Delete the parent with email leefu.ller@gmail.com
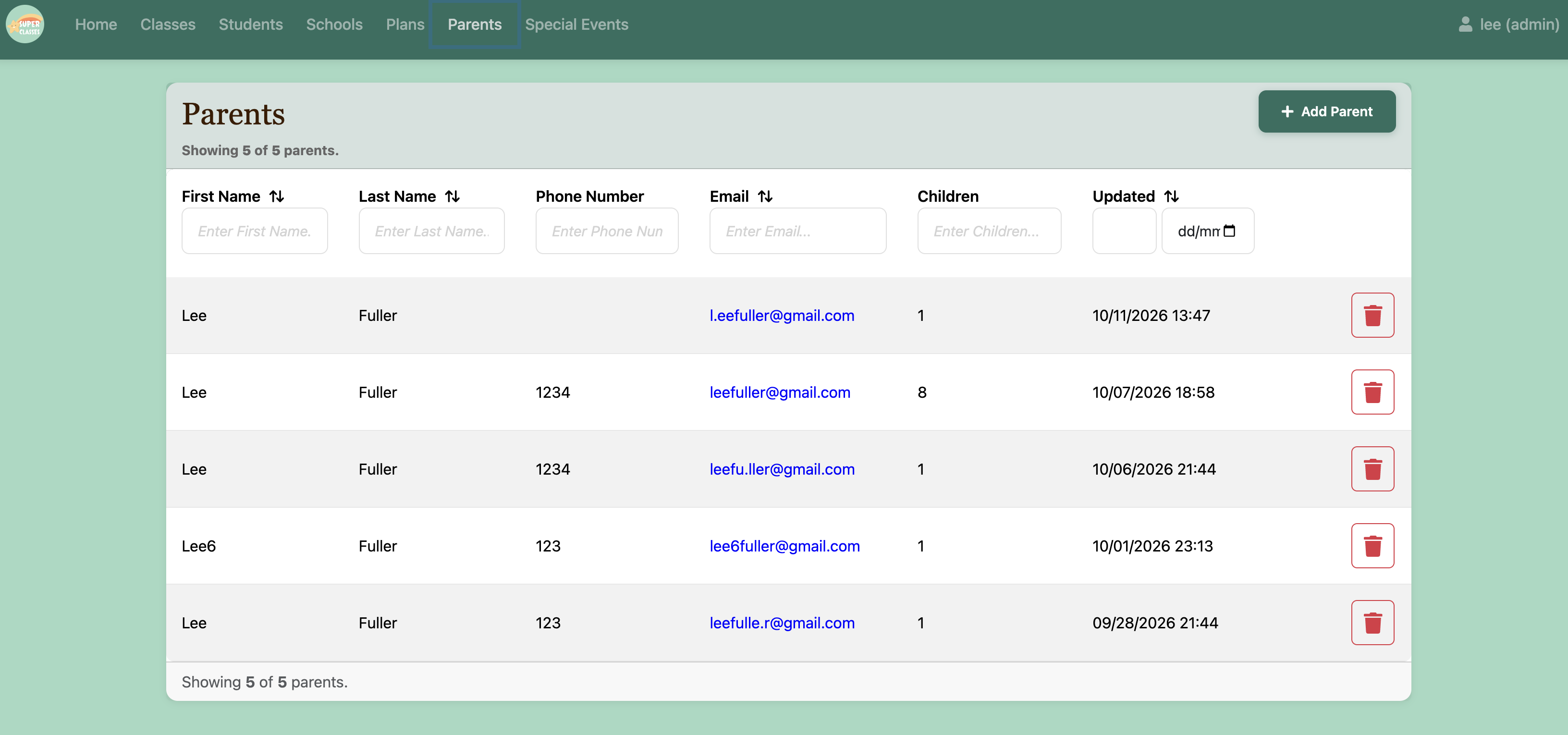This screenshot has height=735, width=1568. pyautogui.click(x=1372, y=469)
